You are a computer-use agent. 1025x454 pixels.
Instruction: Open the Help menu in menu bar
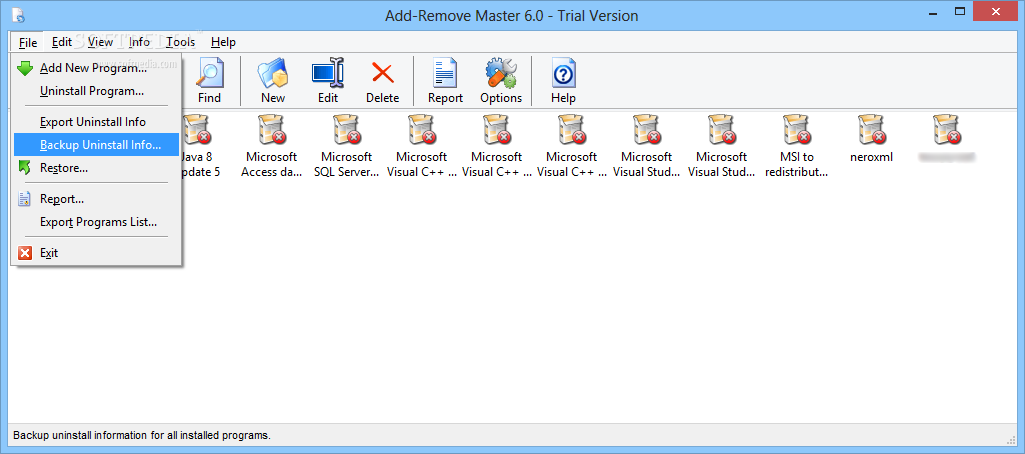[x=223, y=42]
